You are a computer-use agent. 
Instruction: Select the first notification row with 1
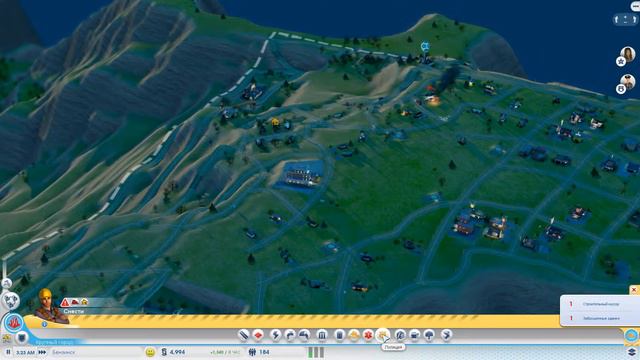point(600,304)
